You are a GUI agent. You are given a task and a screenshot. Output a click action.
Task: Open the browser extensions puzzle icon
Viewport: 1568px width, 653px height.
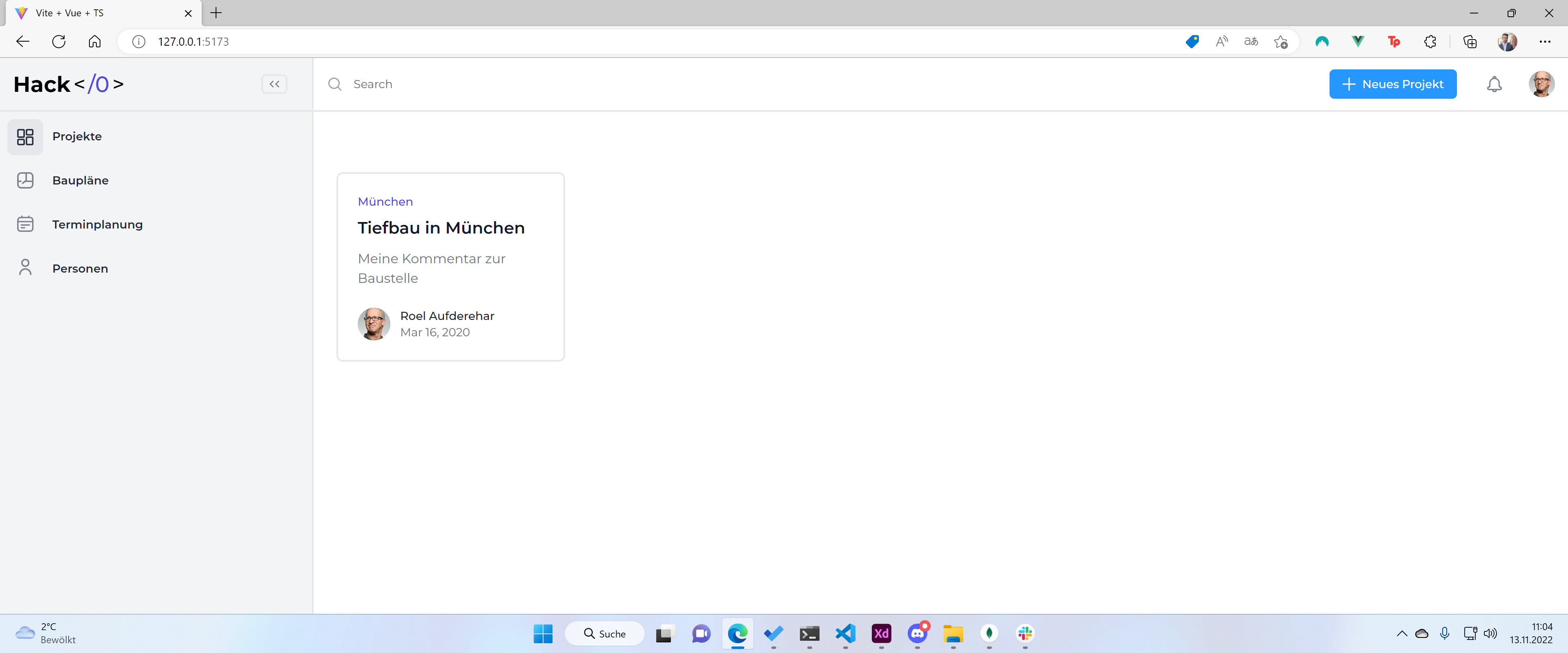click(x=1430, y=41)
